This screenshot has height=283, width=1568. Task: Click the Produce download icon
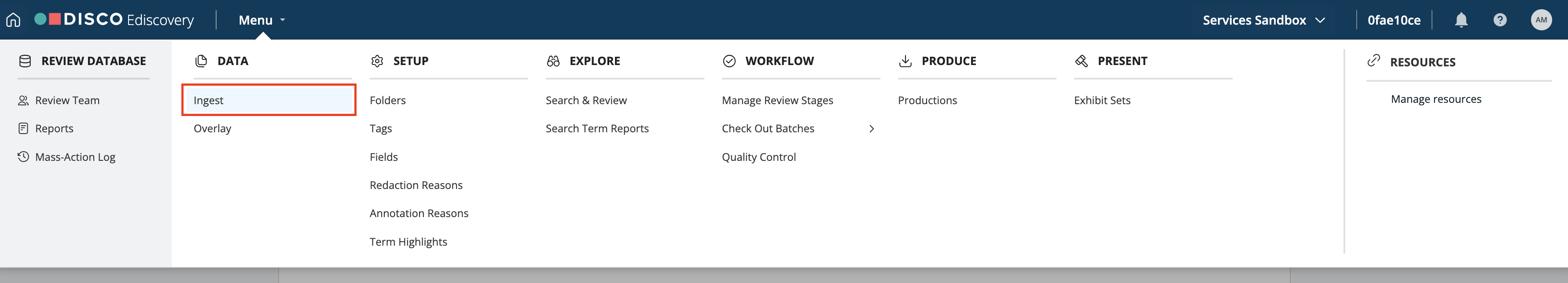(905, 62)
